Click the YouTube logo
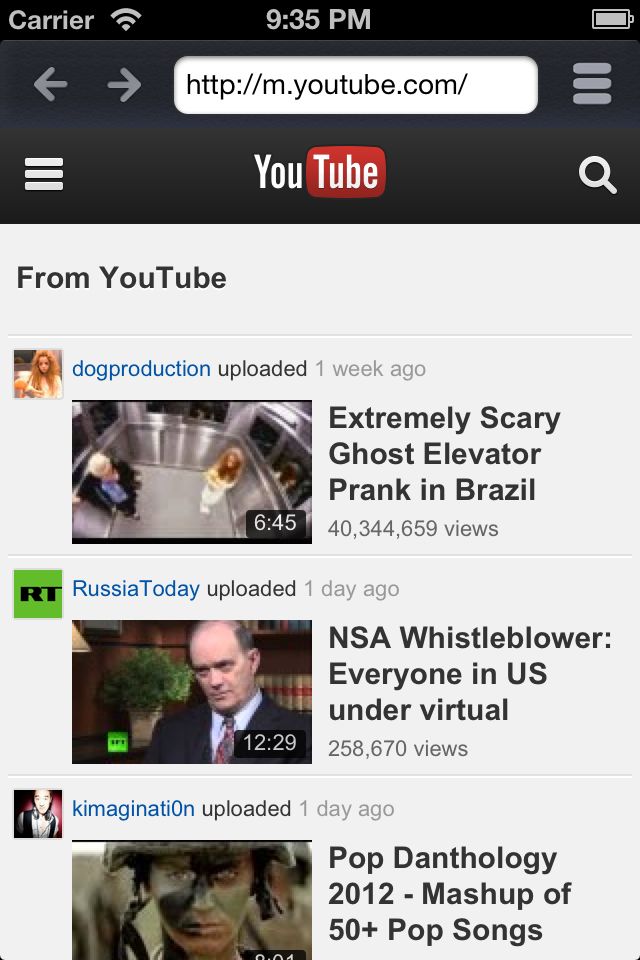Viewport: 640px width, 960px height. point(320,172)
